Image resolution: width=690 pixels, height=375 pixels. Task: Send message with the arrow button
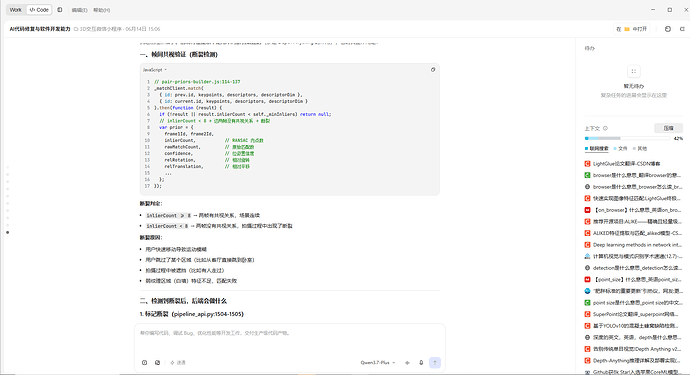click(x=435, y=363)
